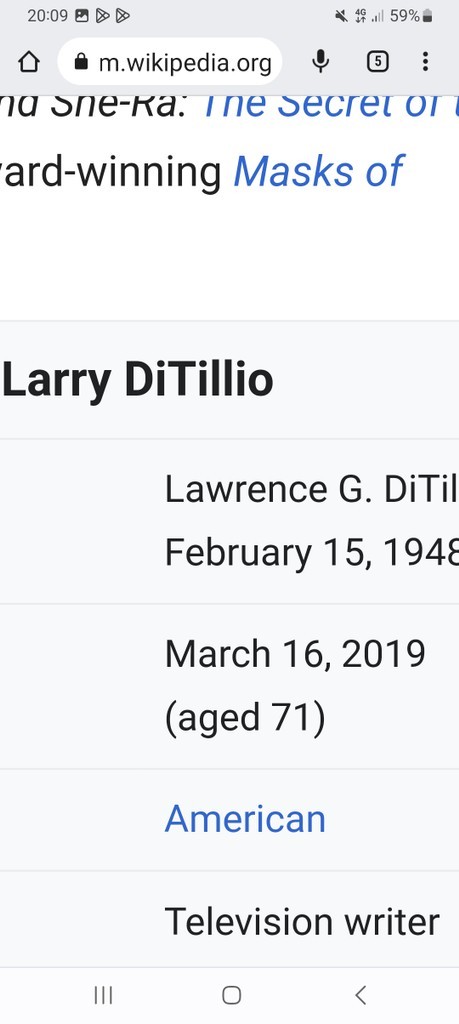This screenshot has width=459, height=1024.
Task: Tap the muted sound status icon
Action: 341,16
